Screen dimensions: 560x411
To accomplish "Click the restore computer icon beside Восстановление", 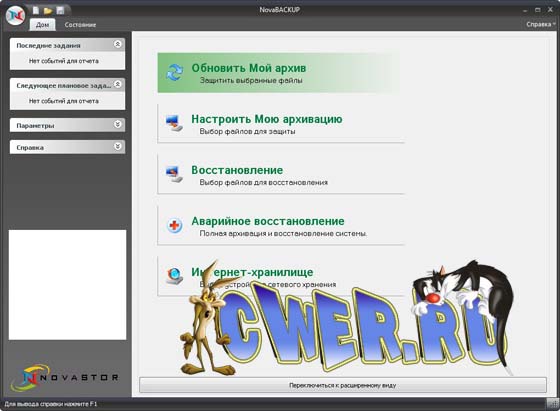I will [x=174, y=174].
